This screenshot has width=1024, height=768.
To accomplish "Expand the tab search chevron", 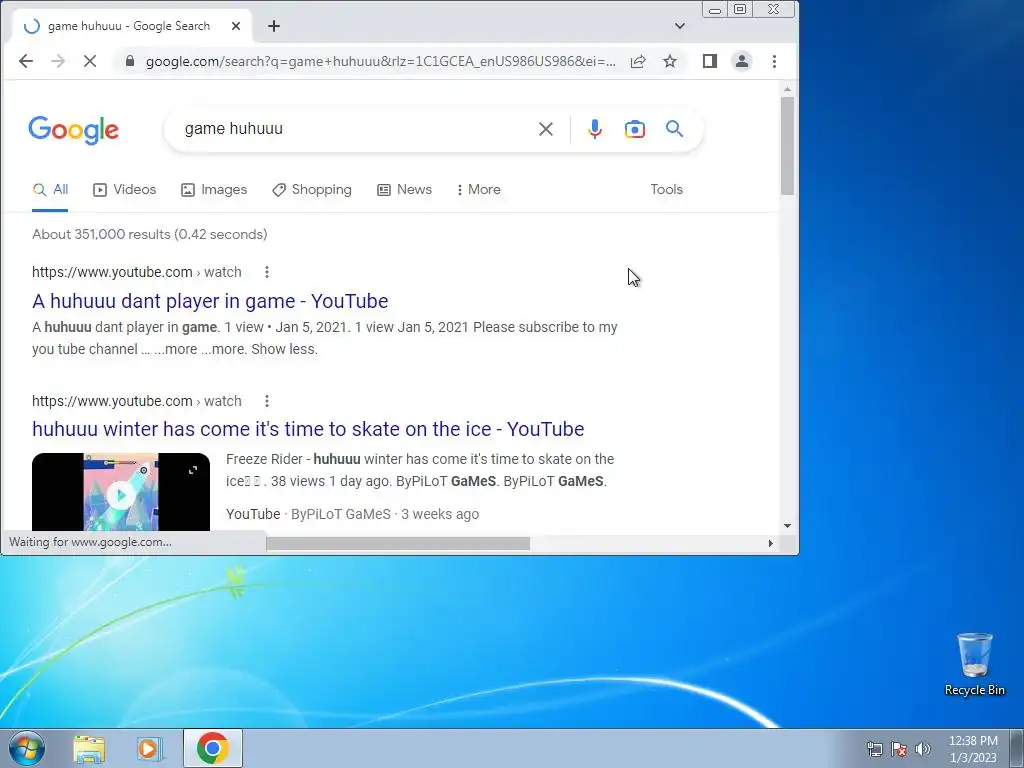I will point(680,26).
